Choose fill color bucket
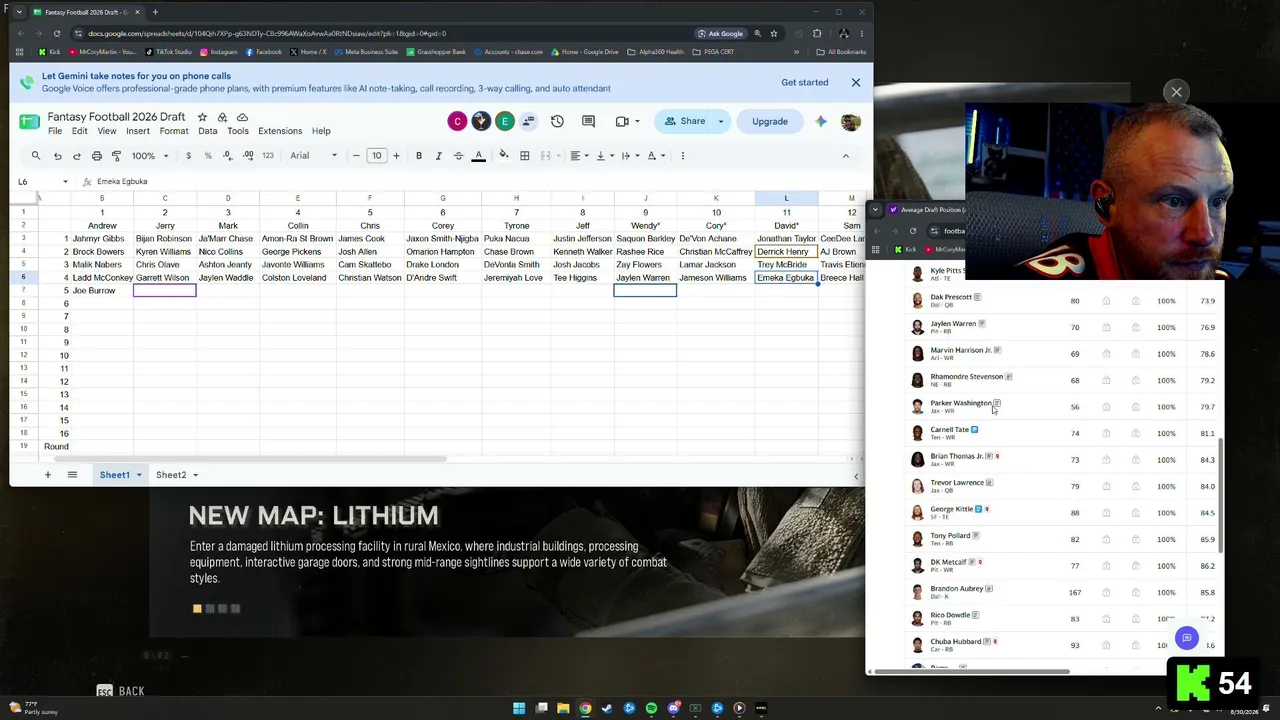Screen dimensions: 1280x720 (x=503, y=155)
